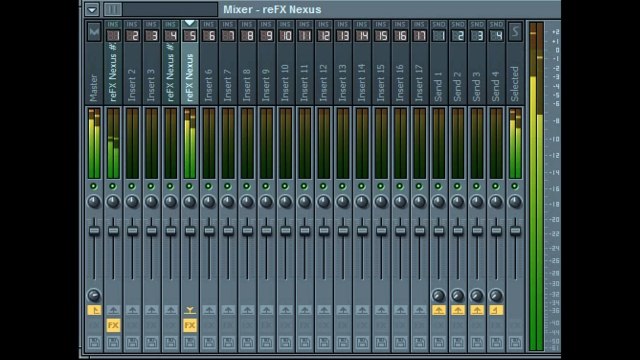640x360 pixels.
Task: Toggle the mixer view layout button
Action: point(113,9)
